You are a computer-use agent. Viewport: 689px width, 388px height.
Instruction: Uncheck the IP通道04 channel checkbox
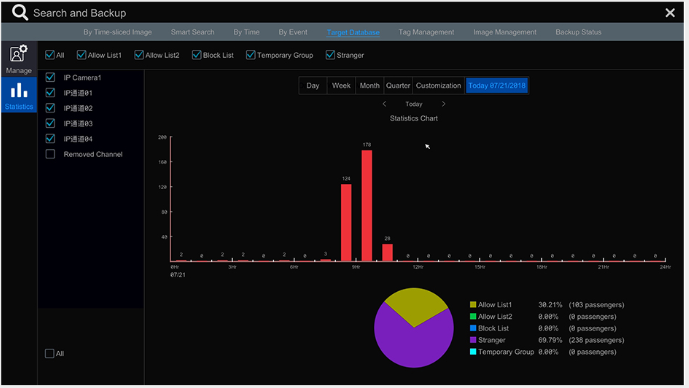[x=50, y=139]
